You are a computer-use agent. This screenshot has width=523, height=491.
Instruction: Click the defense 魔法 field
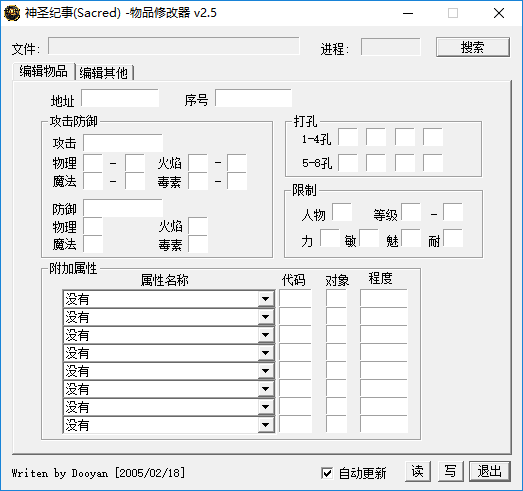click(93, 244)
